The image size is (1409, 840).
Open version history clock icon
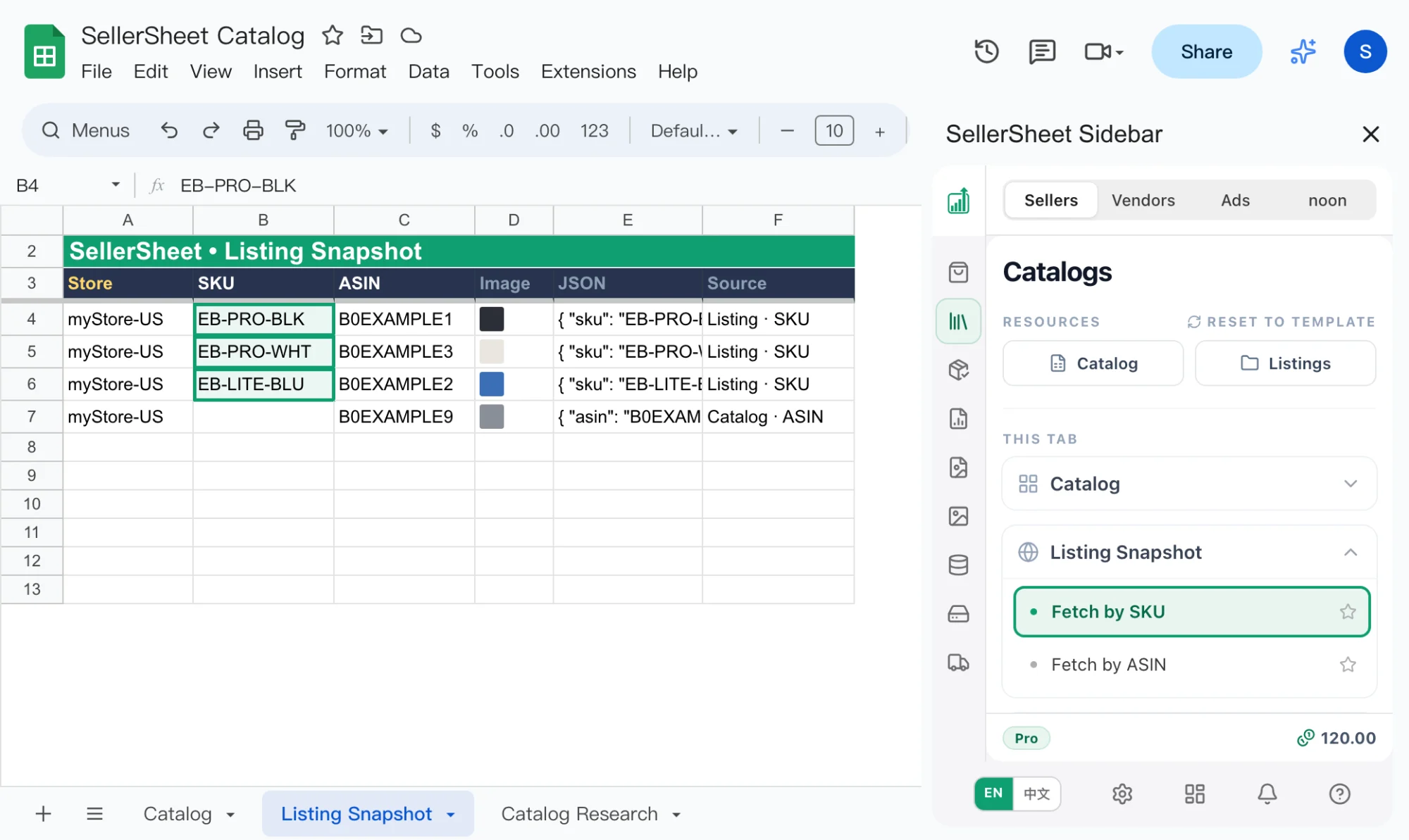pos(986,51)
